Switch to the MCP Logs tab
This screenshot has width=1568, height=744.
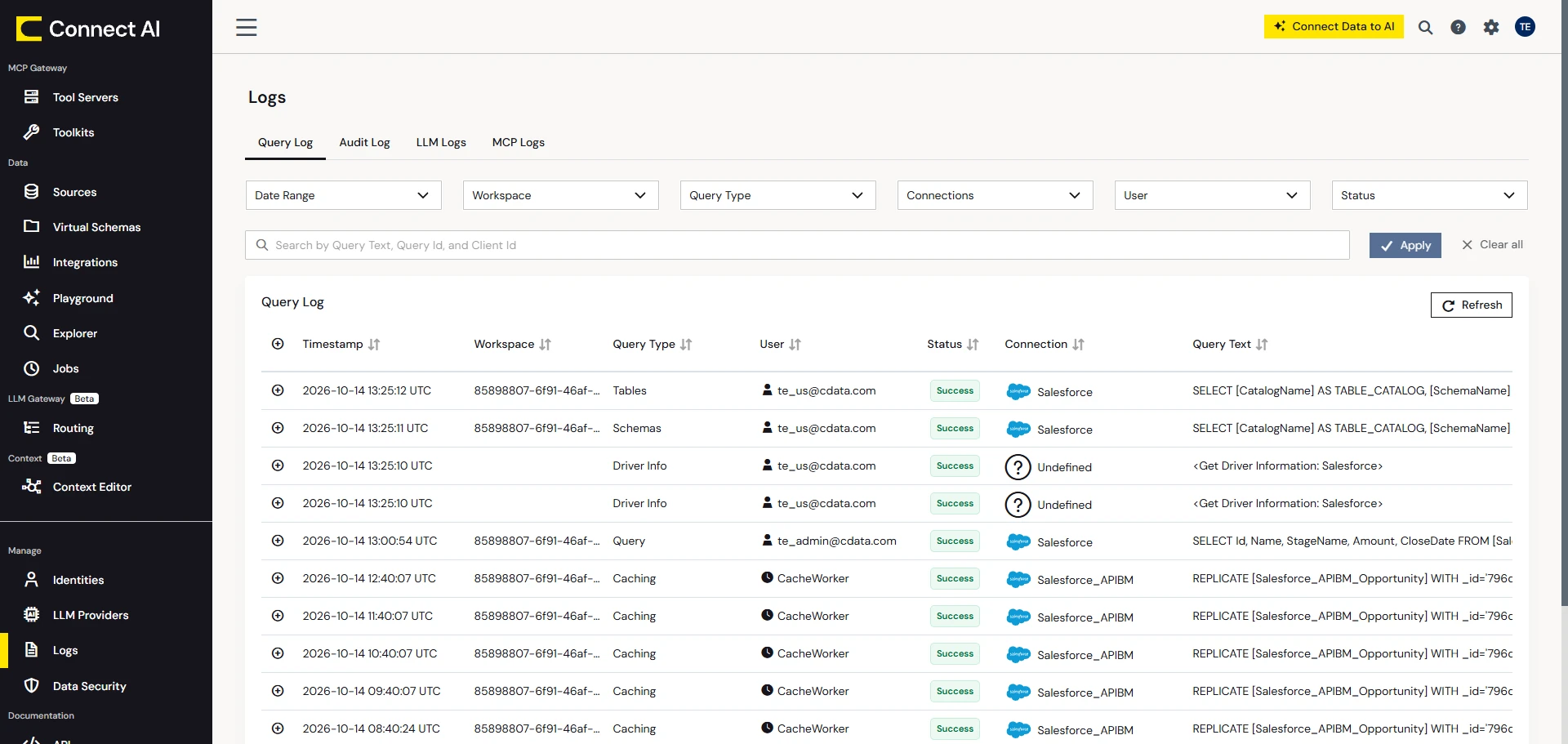coord(518,142)
